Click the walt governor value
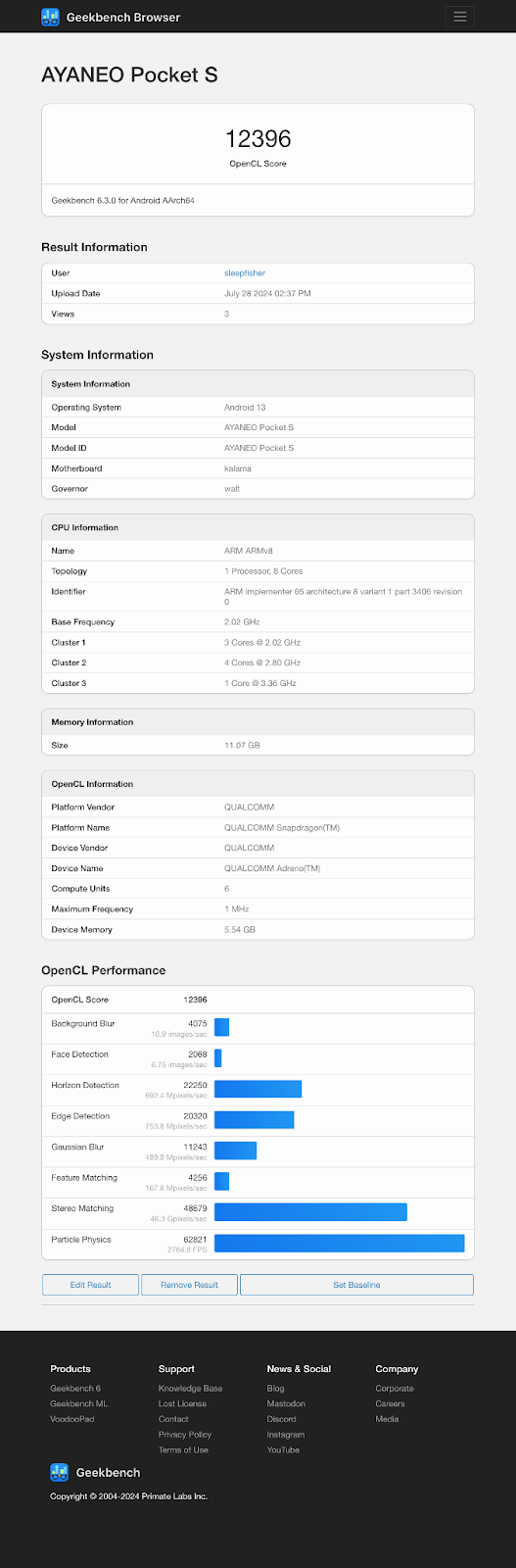516x1568 pixels. click(x=232, y=489)
